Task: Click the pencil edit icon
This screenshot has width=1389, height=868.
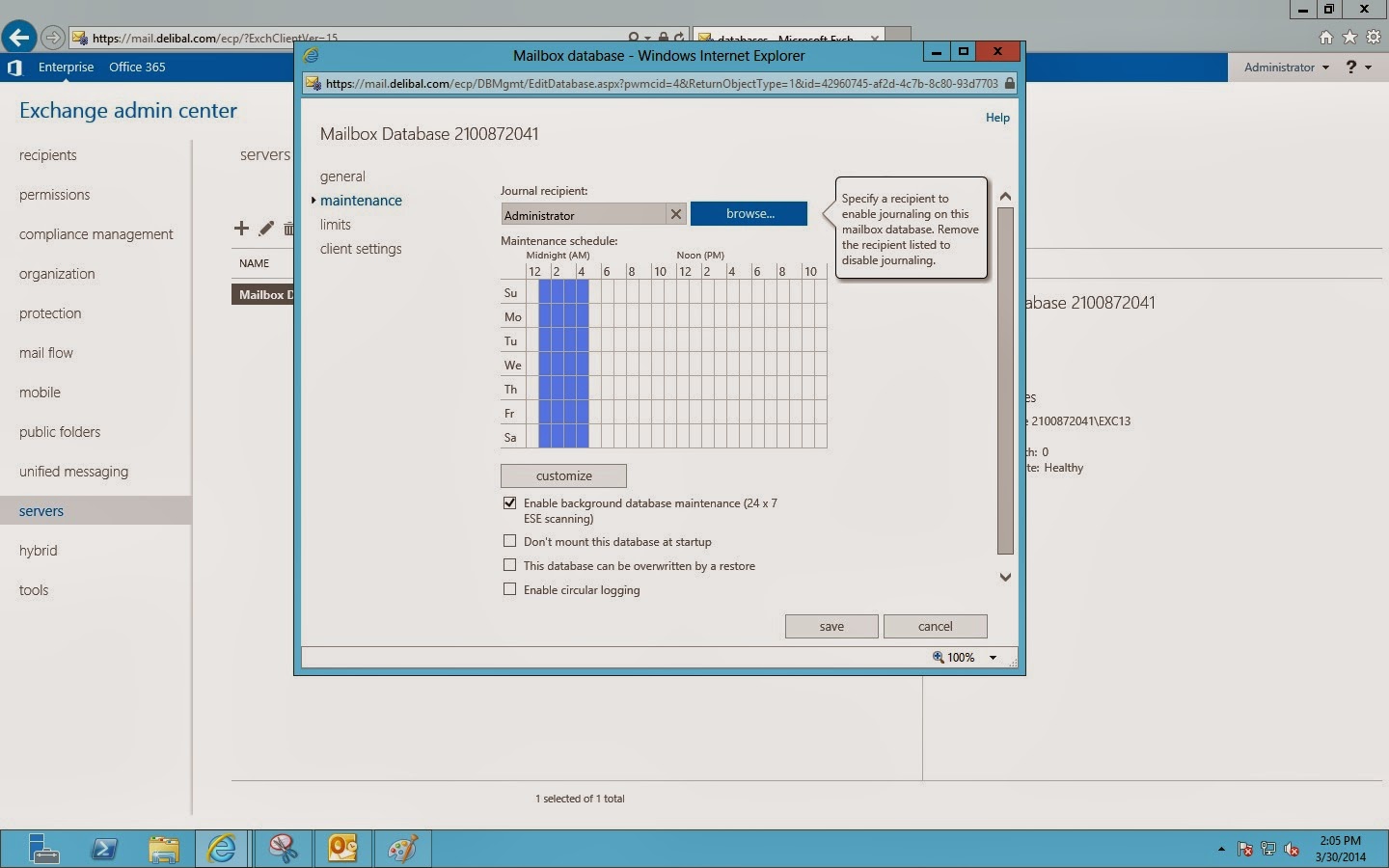Action: [x=266, y=229]
